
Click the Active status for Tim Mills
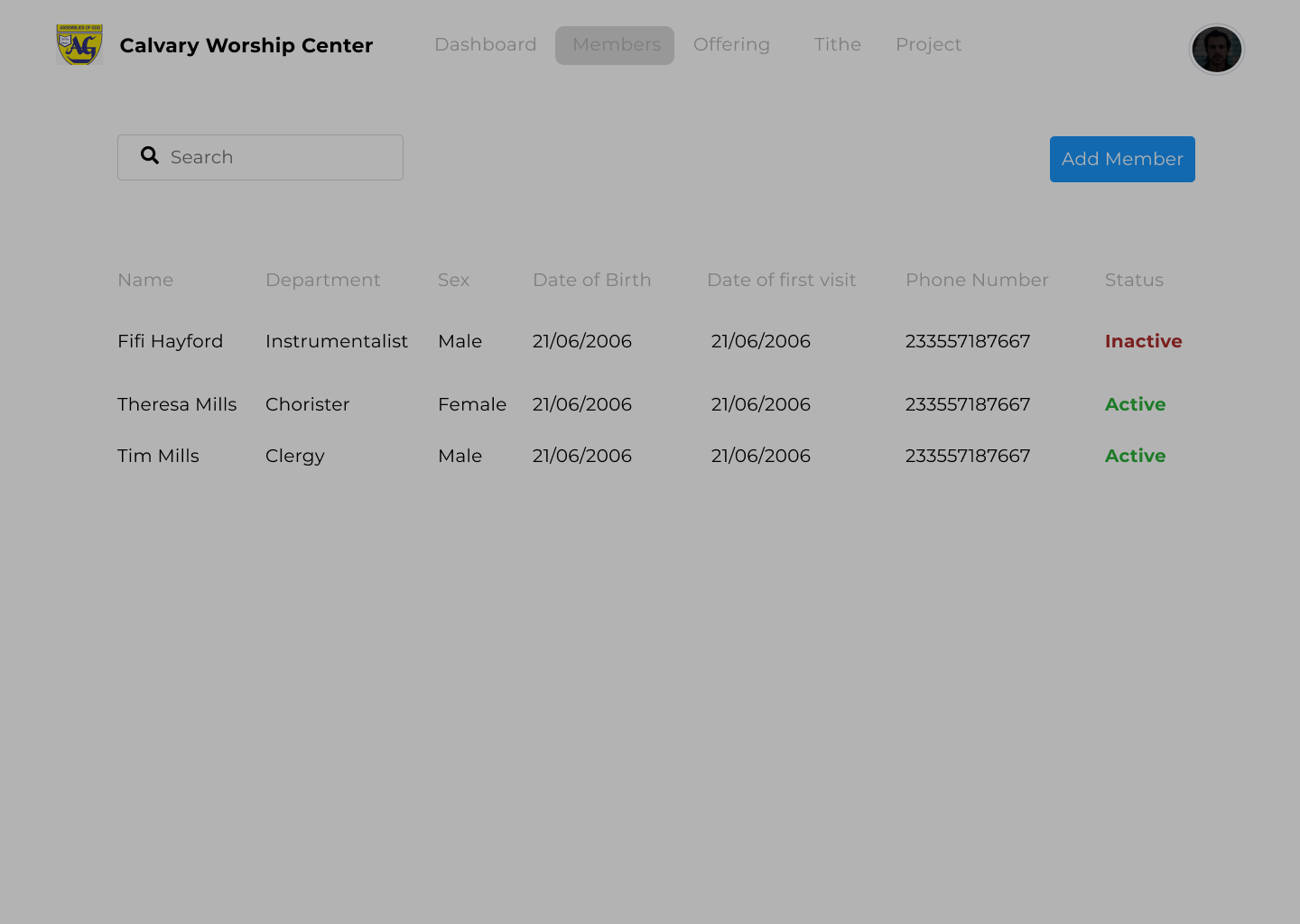(x=1135, y=456)
